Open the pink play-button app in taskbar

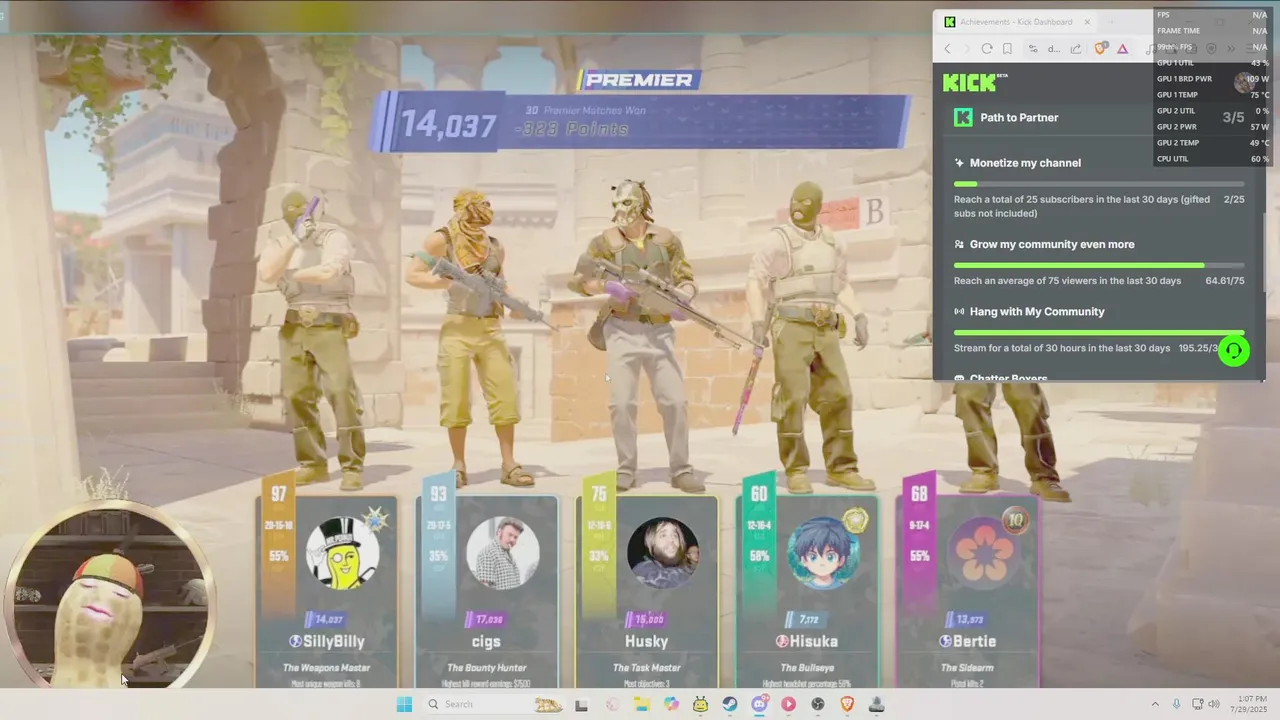click(789, 704)
